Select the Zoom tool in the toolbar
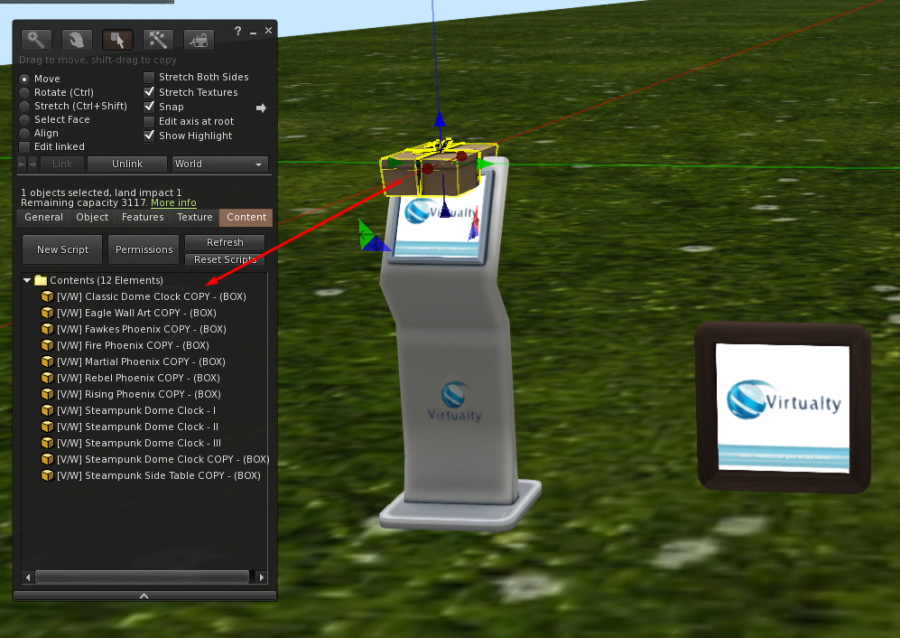This screenshot has height=638, width=900. (x=36, y=40)
